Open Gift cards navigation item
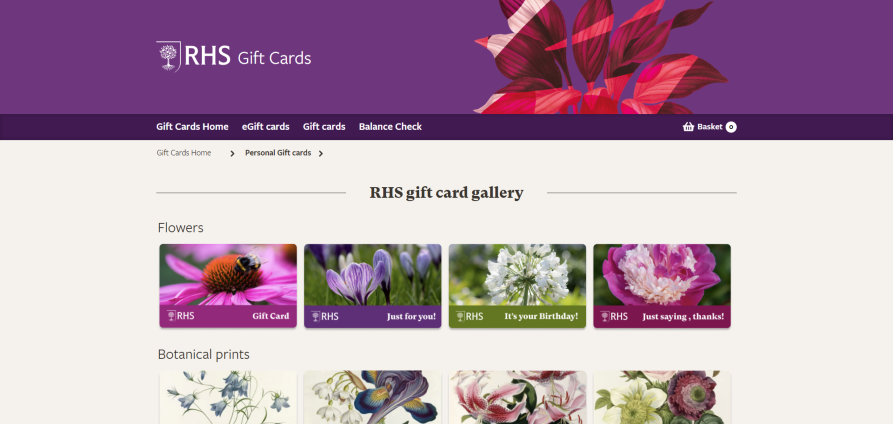The height and width of the screenshot is (424, 893). click(x=324, y=127)
